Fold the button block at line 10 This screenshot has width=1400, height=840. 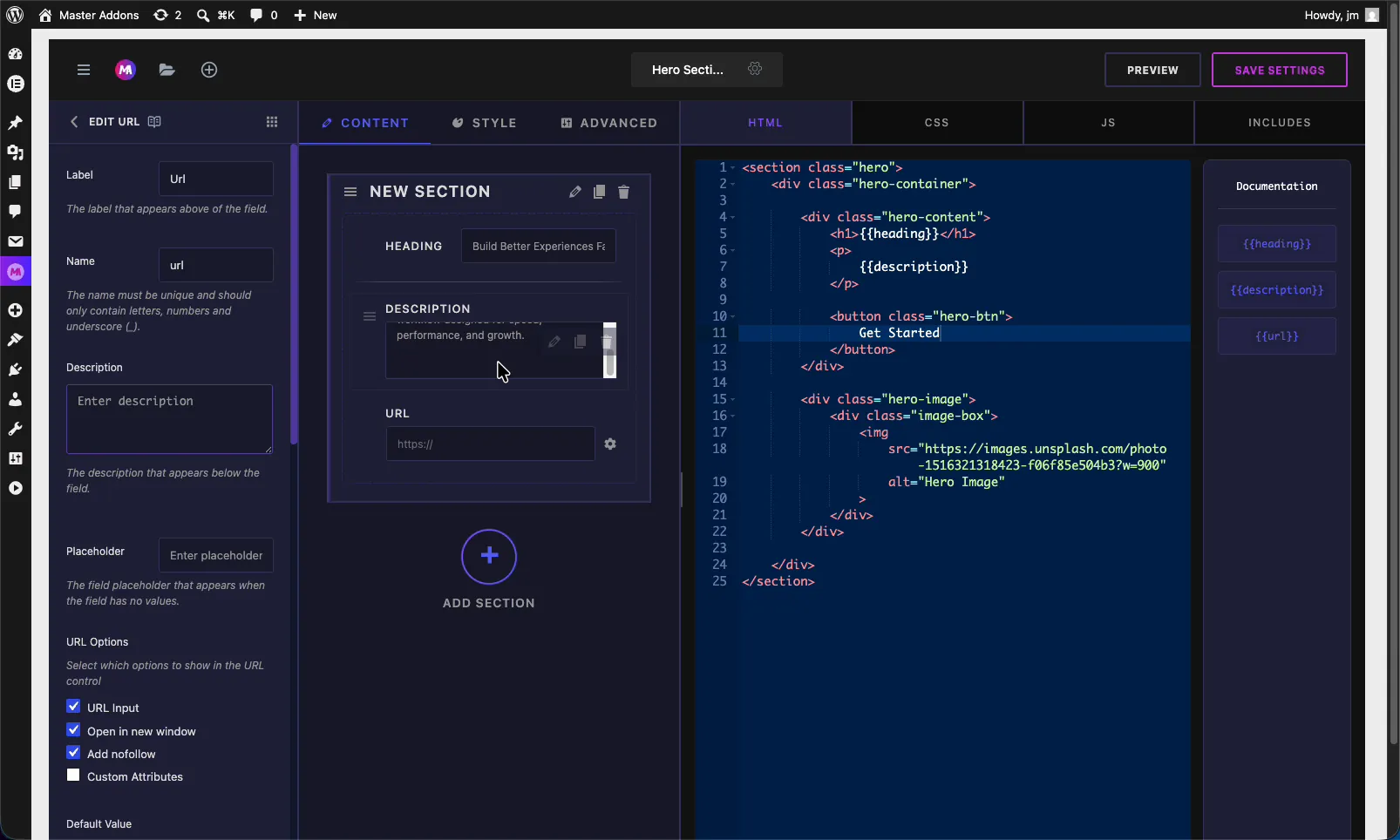[x=733, y=316]
